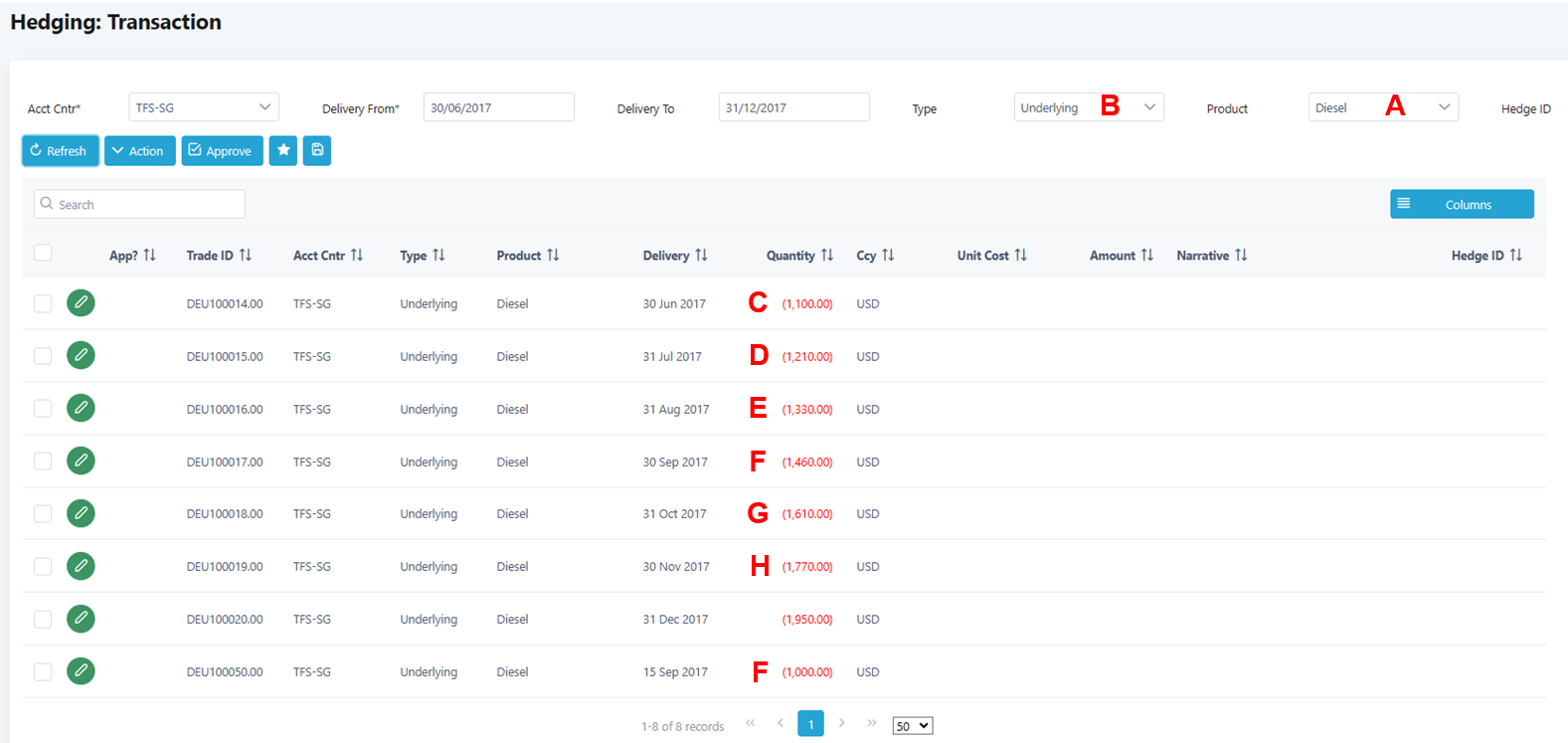The width and height of the screenshot is (1568, 743).
Task: Click edit pencil icon for trade DEU100014.00
Action: pyautogui.click(x=81, y=302)
